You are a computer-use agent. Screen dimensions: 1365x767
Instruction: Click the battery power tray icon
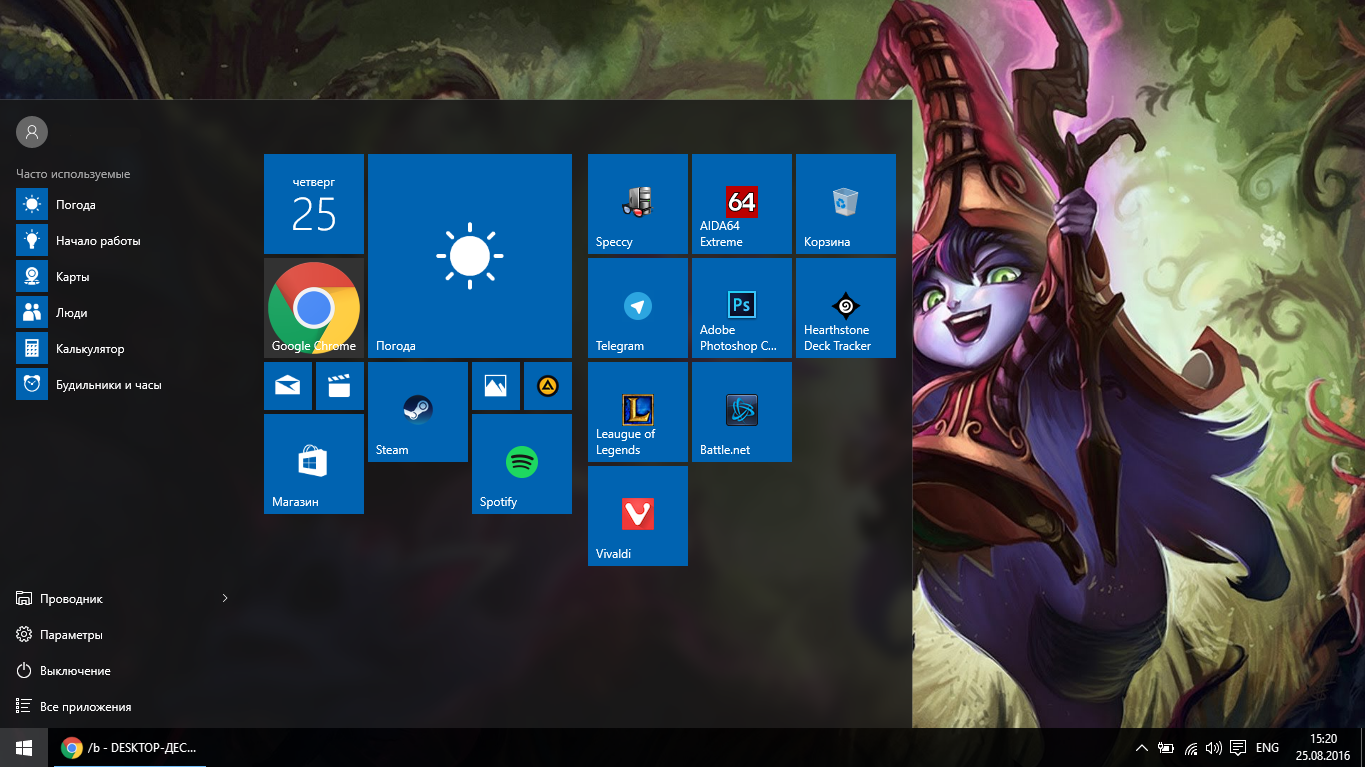pyautogui.click(x=1166, y=748)
